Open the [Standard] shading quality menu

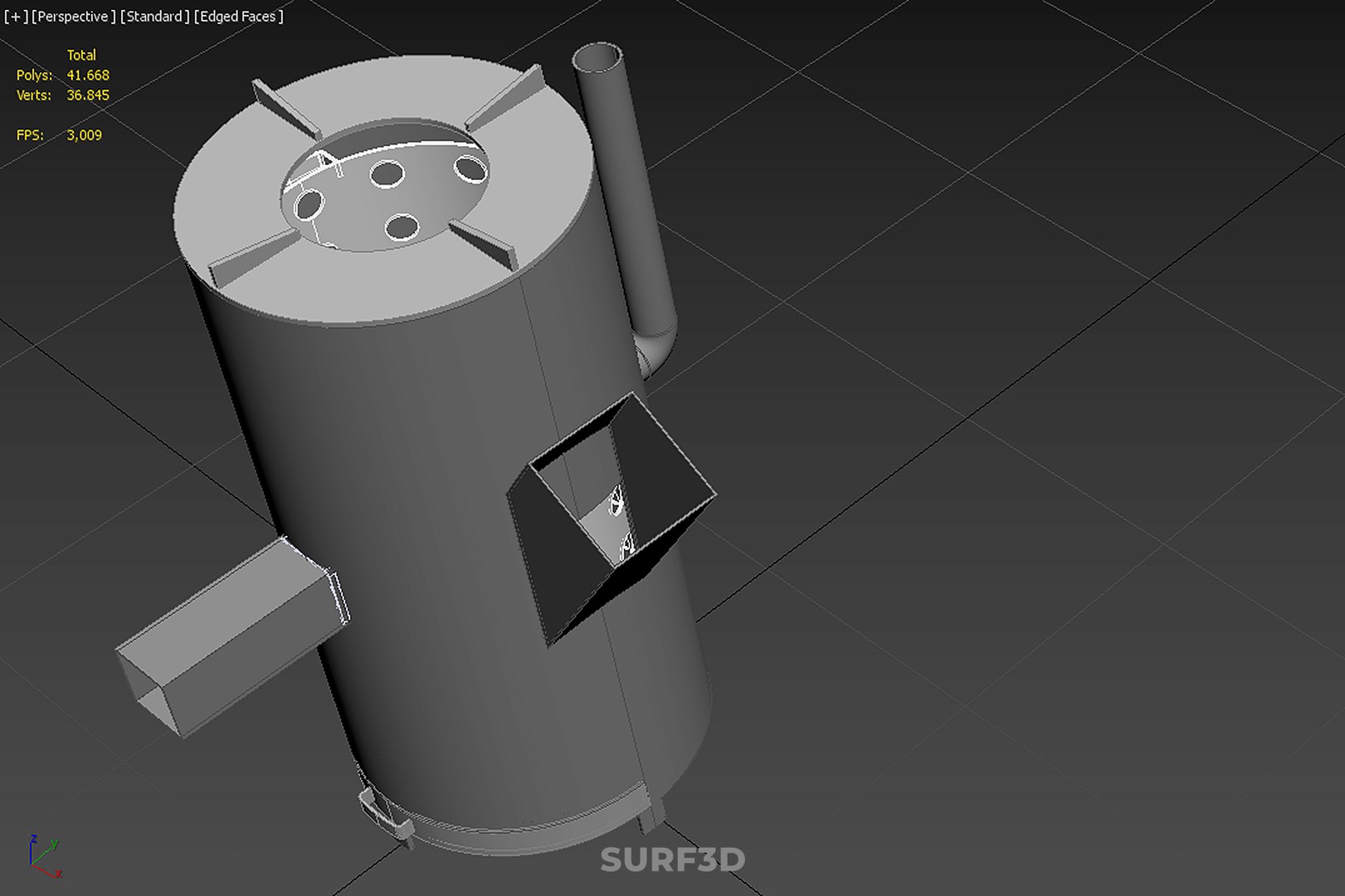pos(154,17)
